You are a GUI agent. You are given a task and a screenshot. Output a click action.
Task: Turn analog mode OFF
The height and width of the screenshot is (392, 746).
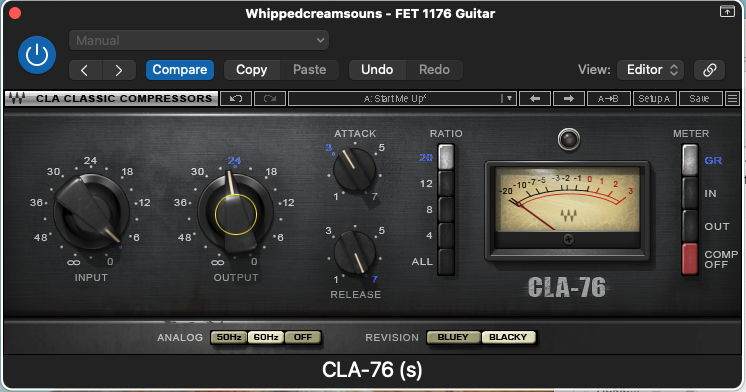(x=303, y=337)
